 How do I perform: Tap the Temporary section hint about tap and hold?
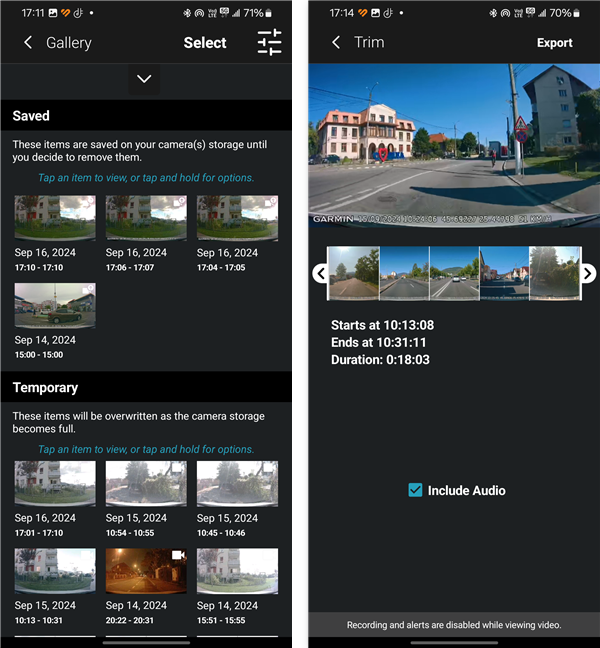pyautogui.click(x=146, y=449)
